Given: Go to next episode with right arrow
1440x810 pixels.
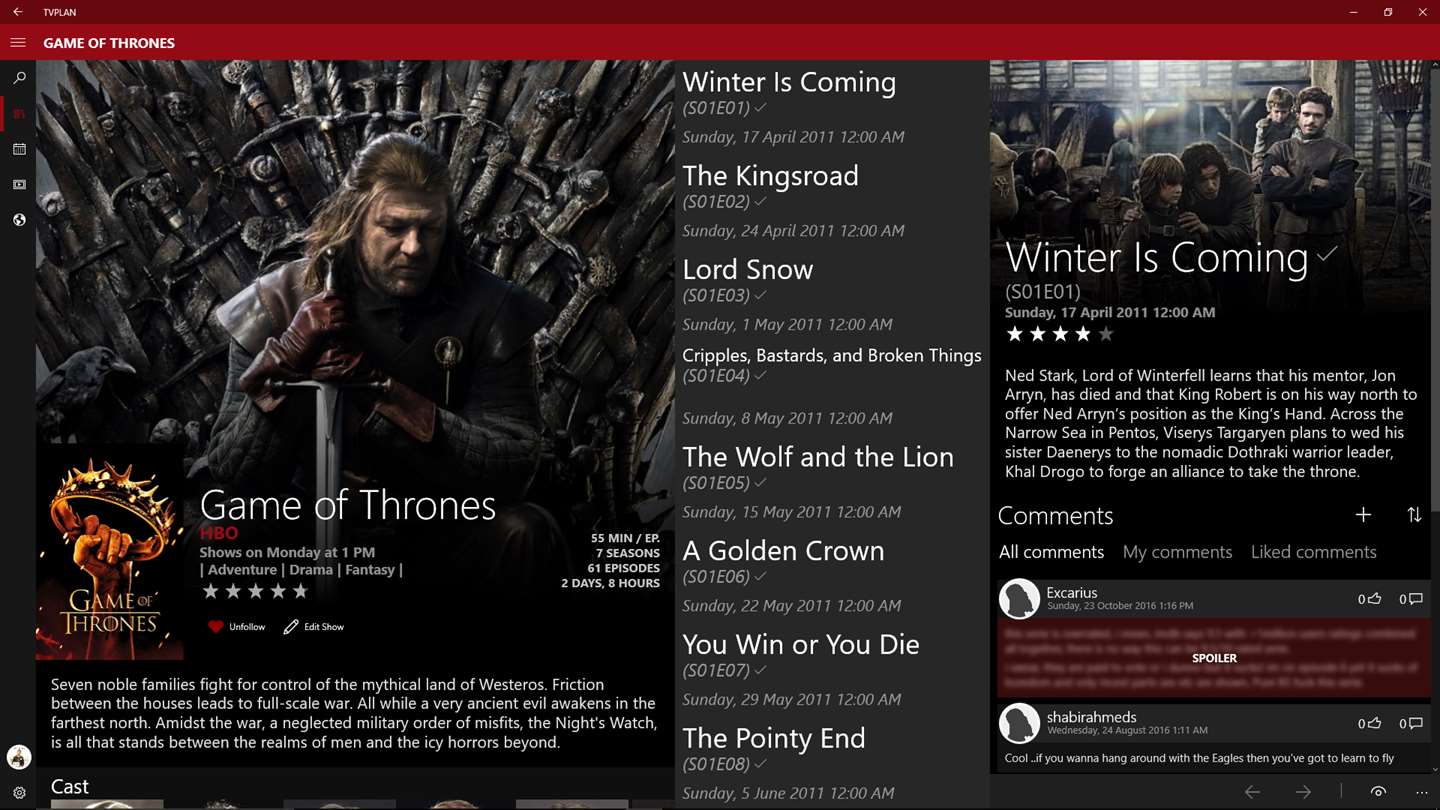Looking at the screenshot, I should 1303,792.
